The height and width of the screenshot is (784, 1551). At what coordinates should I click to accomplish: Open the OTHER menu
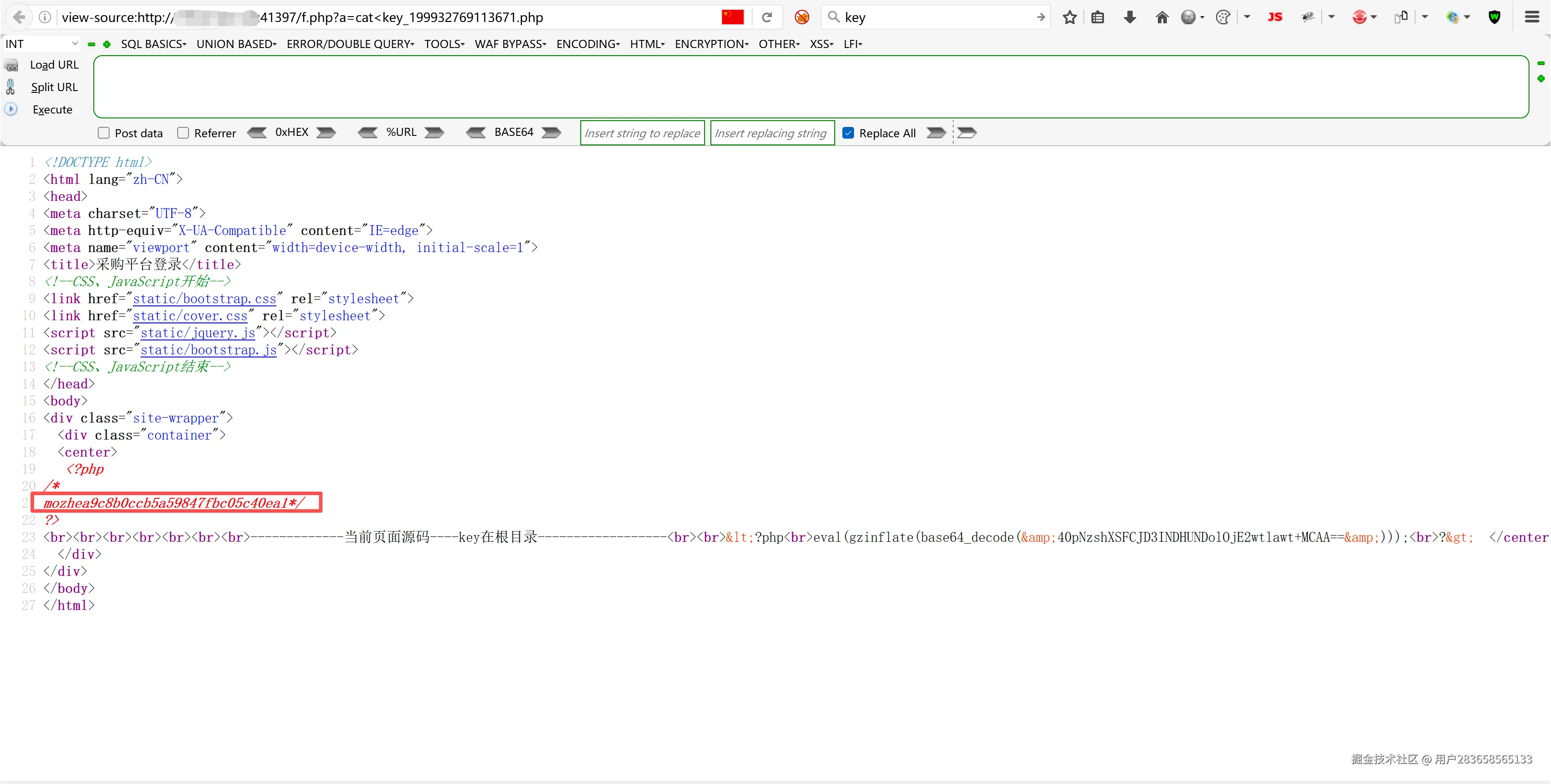pyautogui.click(x=779, y=44)
